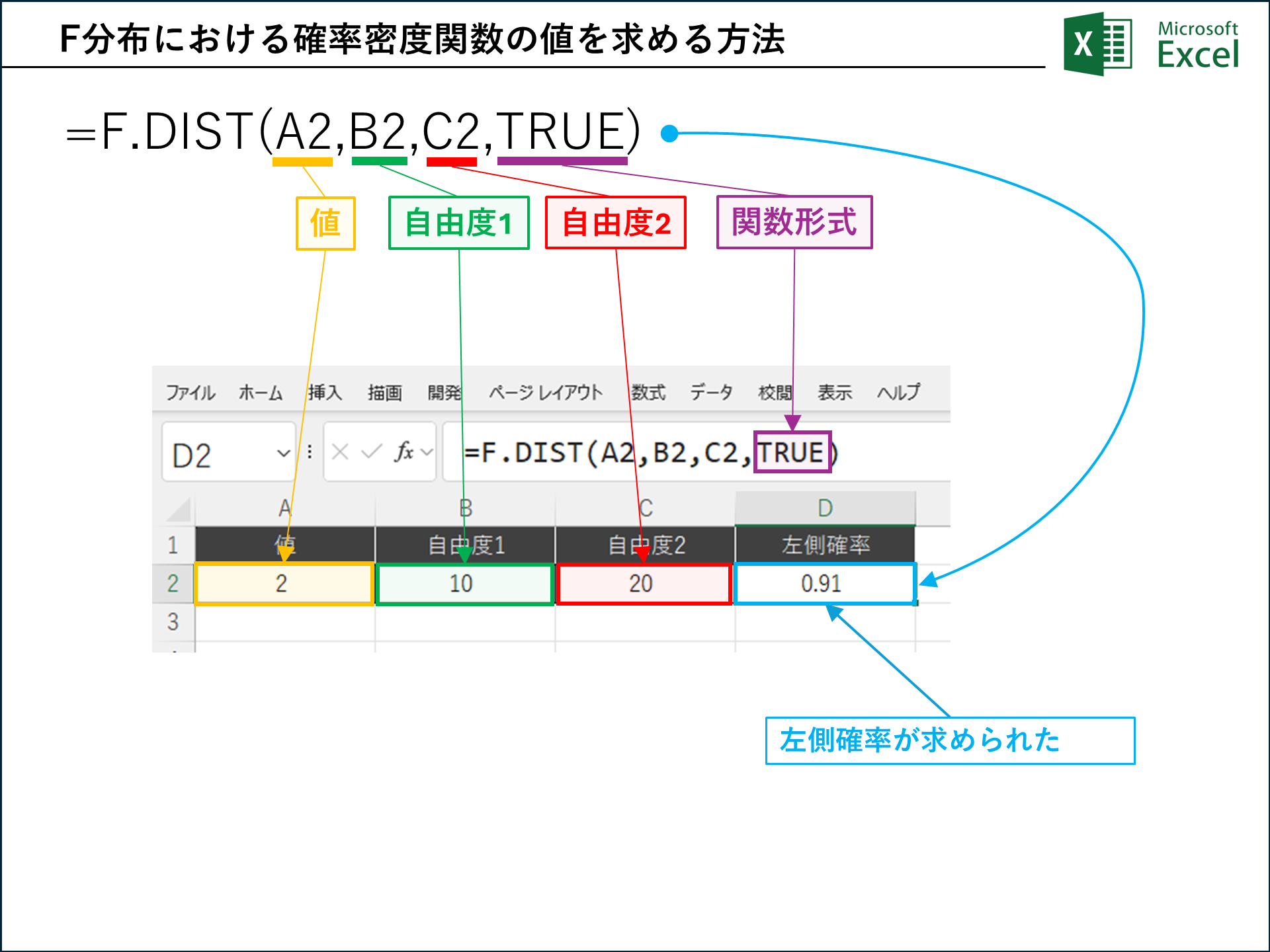
Task: Click the fx insert function icon
Action: tap(403, 452)
